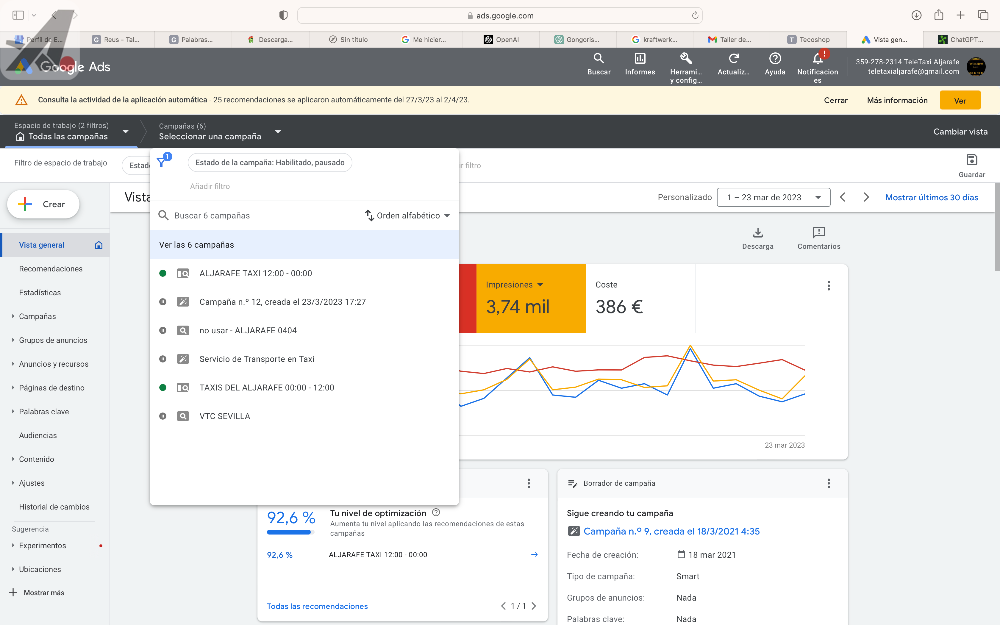This screenshot has width=1000, height=625.
Task: Open the Comentarios feedback icon
Action: point(818,232)
